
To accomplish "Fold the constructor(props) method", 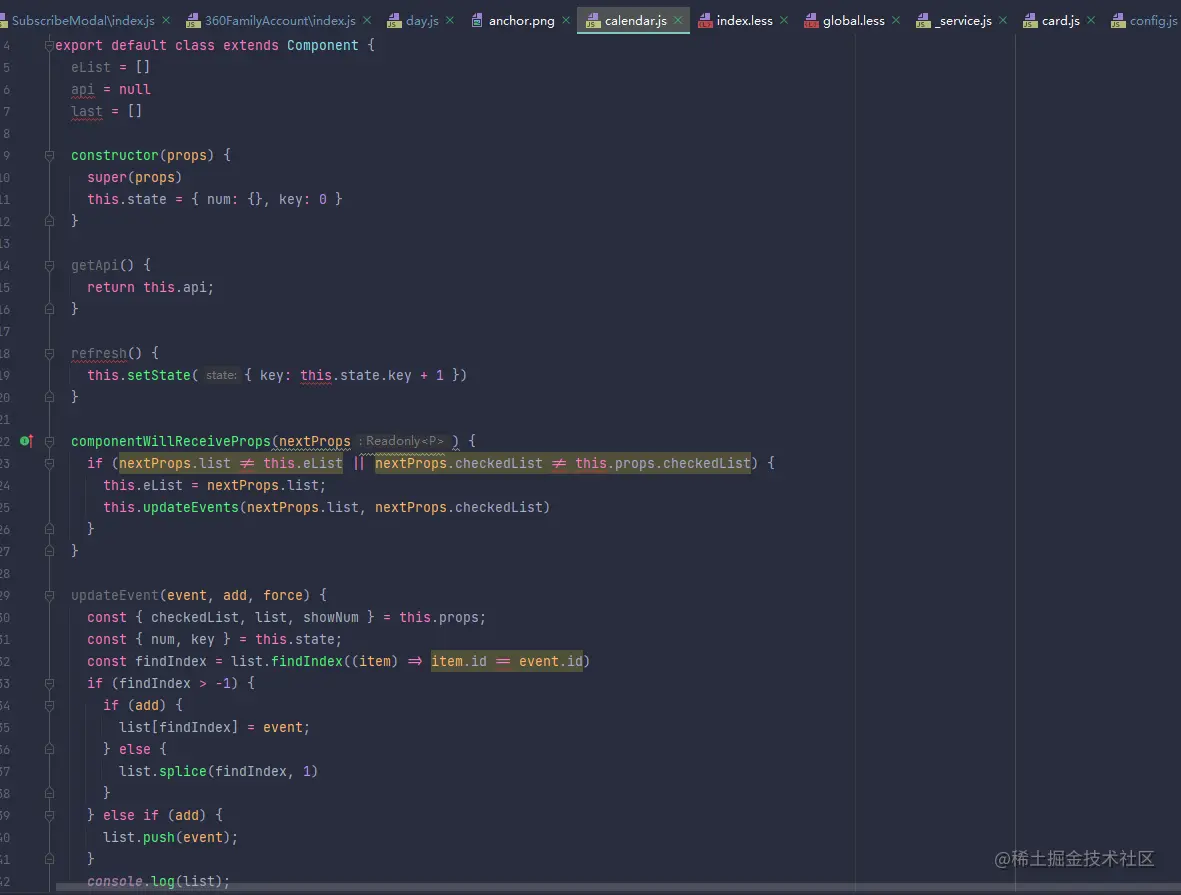I will point(49,155).
